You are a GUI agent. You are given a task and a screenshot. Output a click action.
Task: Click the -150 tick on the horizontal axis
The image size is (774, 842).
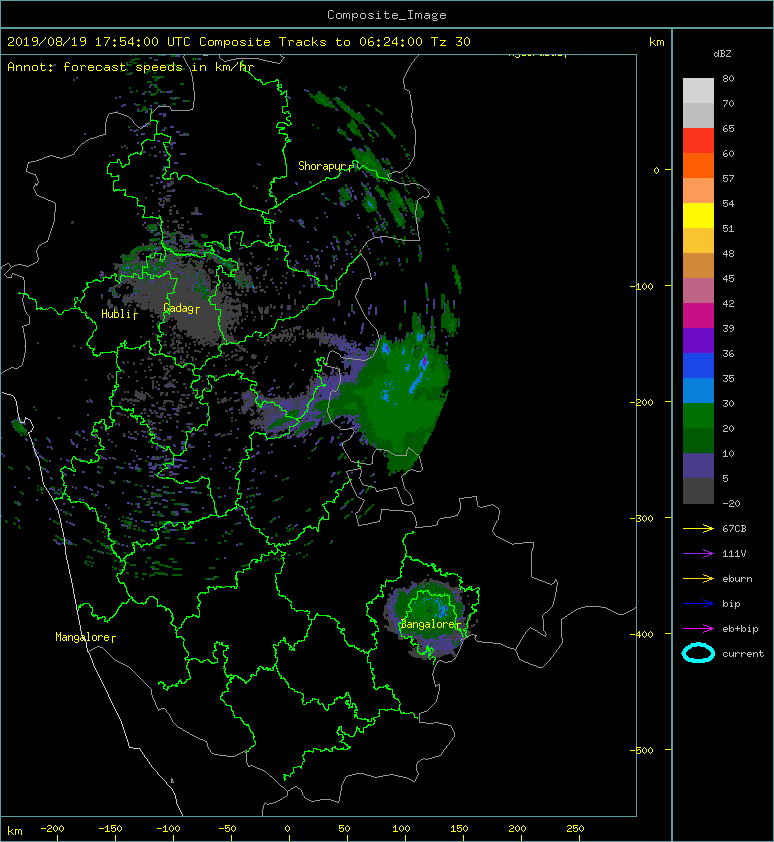coord(110,829)
